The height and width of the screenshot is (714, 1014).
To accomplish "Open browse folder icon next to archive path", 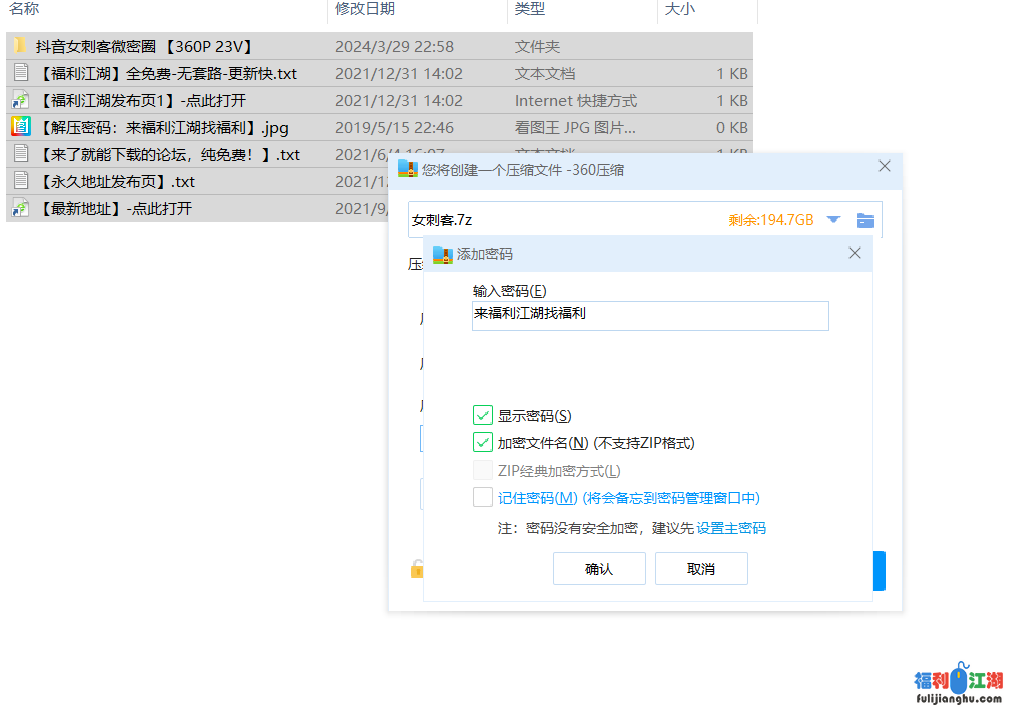I will 865,220.
